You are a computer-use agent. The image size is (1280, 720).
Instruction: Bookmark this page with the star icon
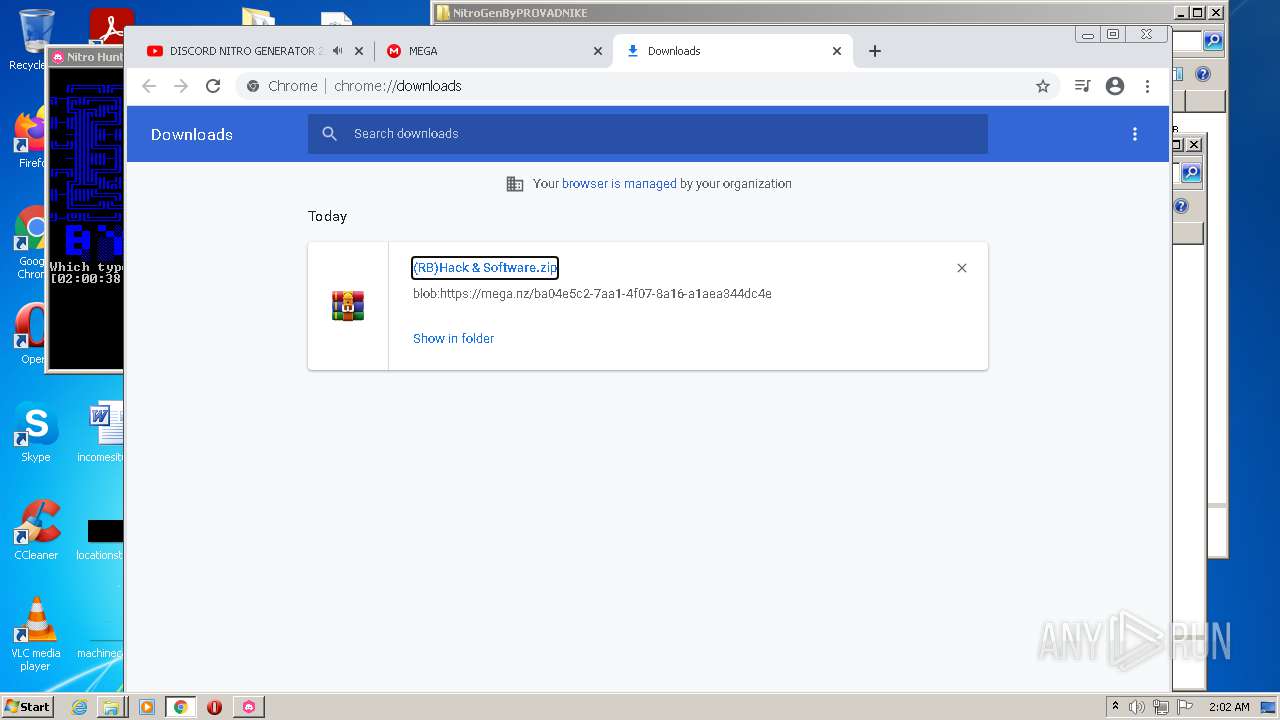(x=1043, y=86)
